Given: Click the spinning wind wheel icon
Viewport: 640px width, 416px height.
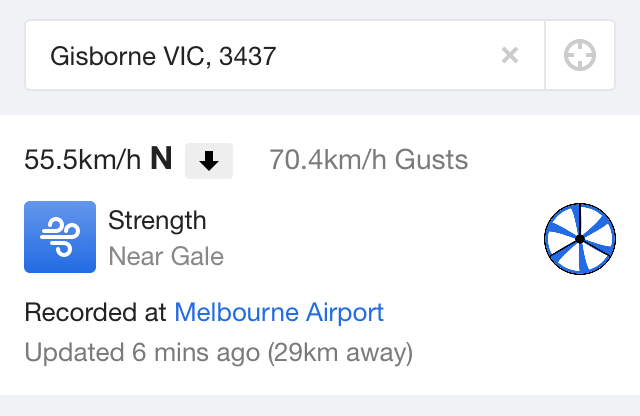Looking at the screenshot, I should point(580,239).
